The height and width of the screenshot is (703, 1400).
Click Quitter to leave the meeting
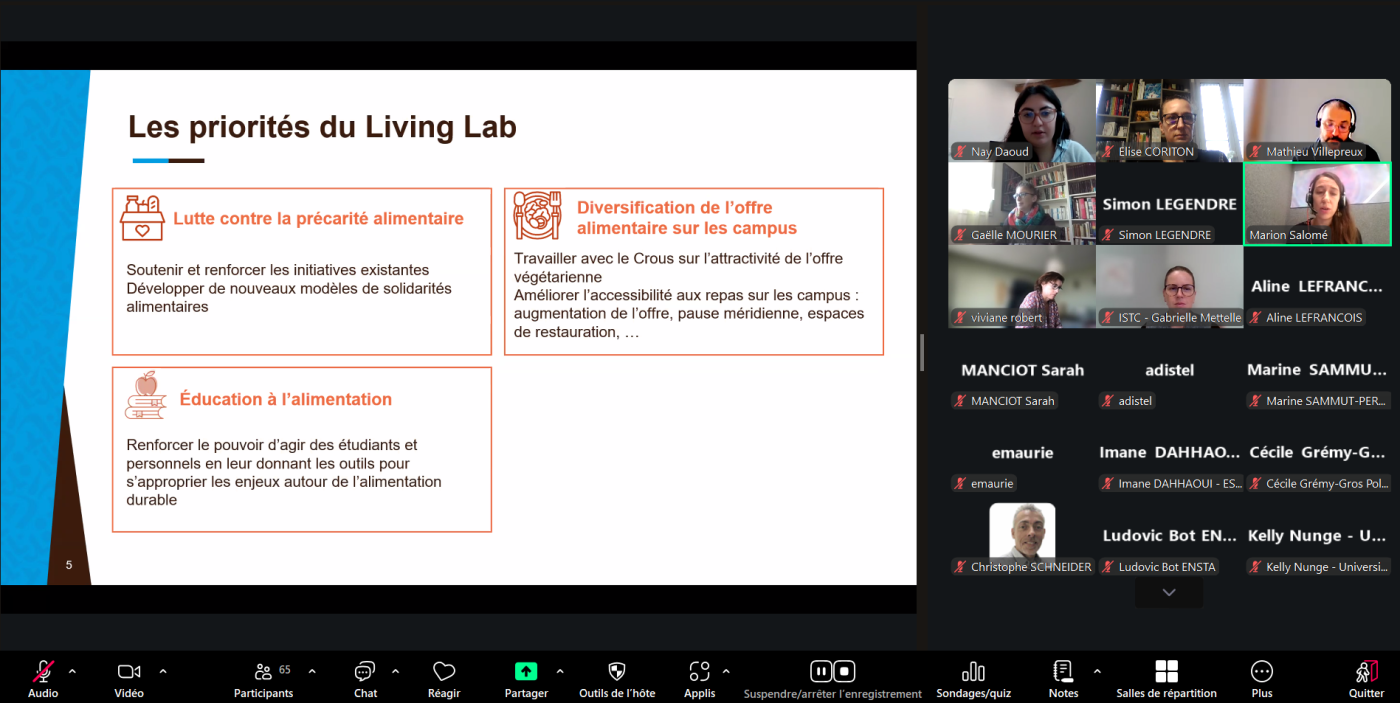click(x=1366, y=672)
